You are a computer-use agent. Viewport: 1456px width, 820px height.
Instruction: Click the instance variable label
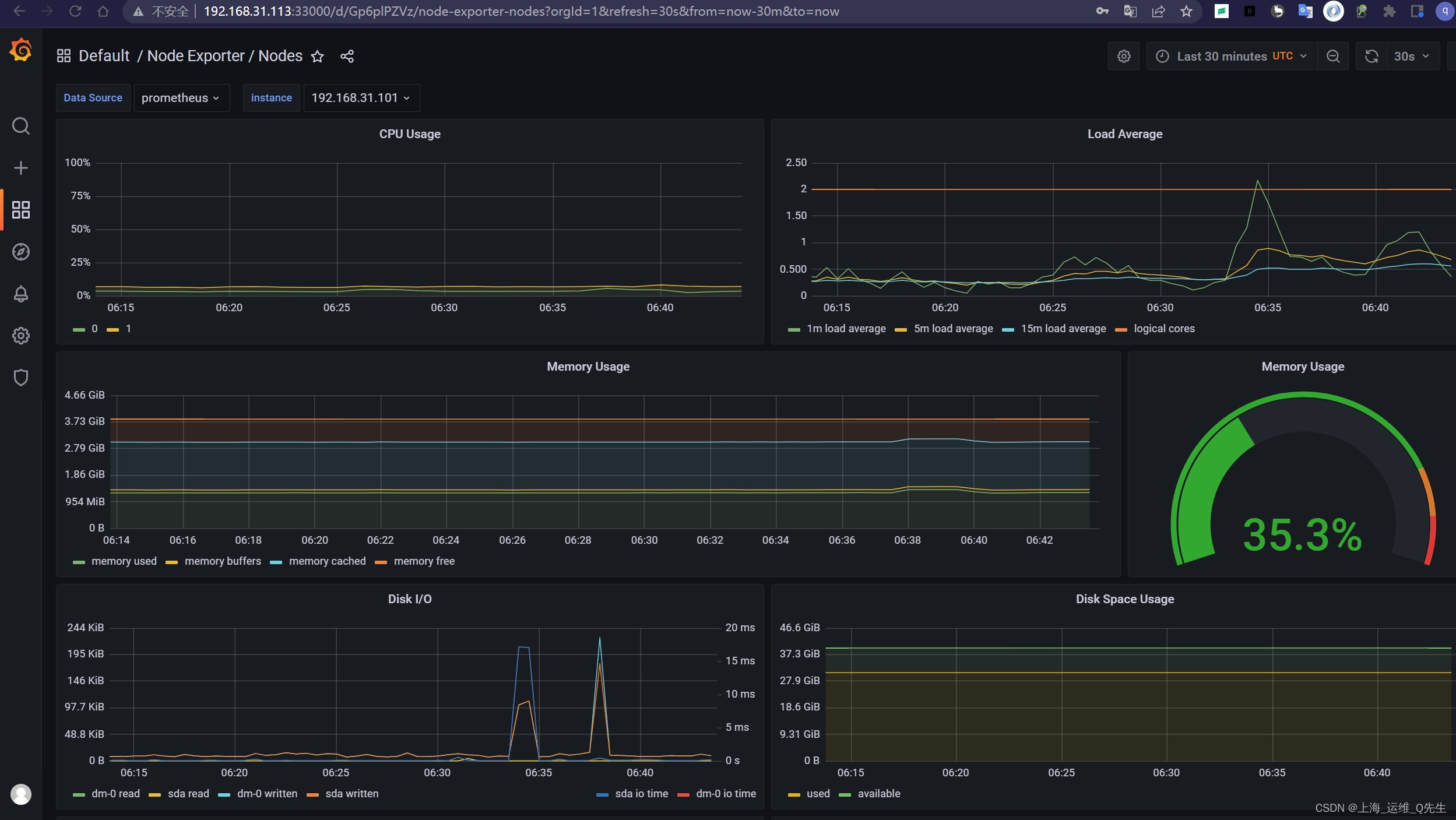[x=271, y=98]
